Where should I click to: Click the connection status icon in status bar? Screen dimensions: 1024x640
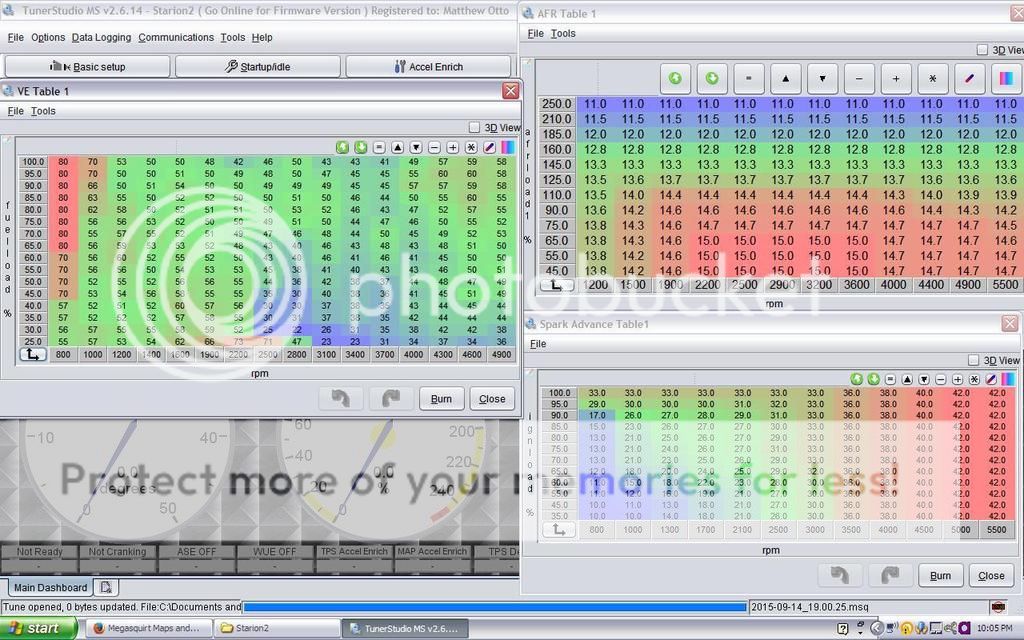click(998, 607)
